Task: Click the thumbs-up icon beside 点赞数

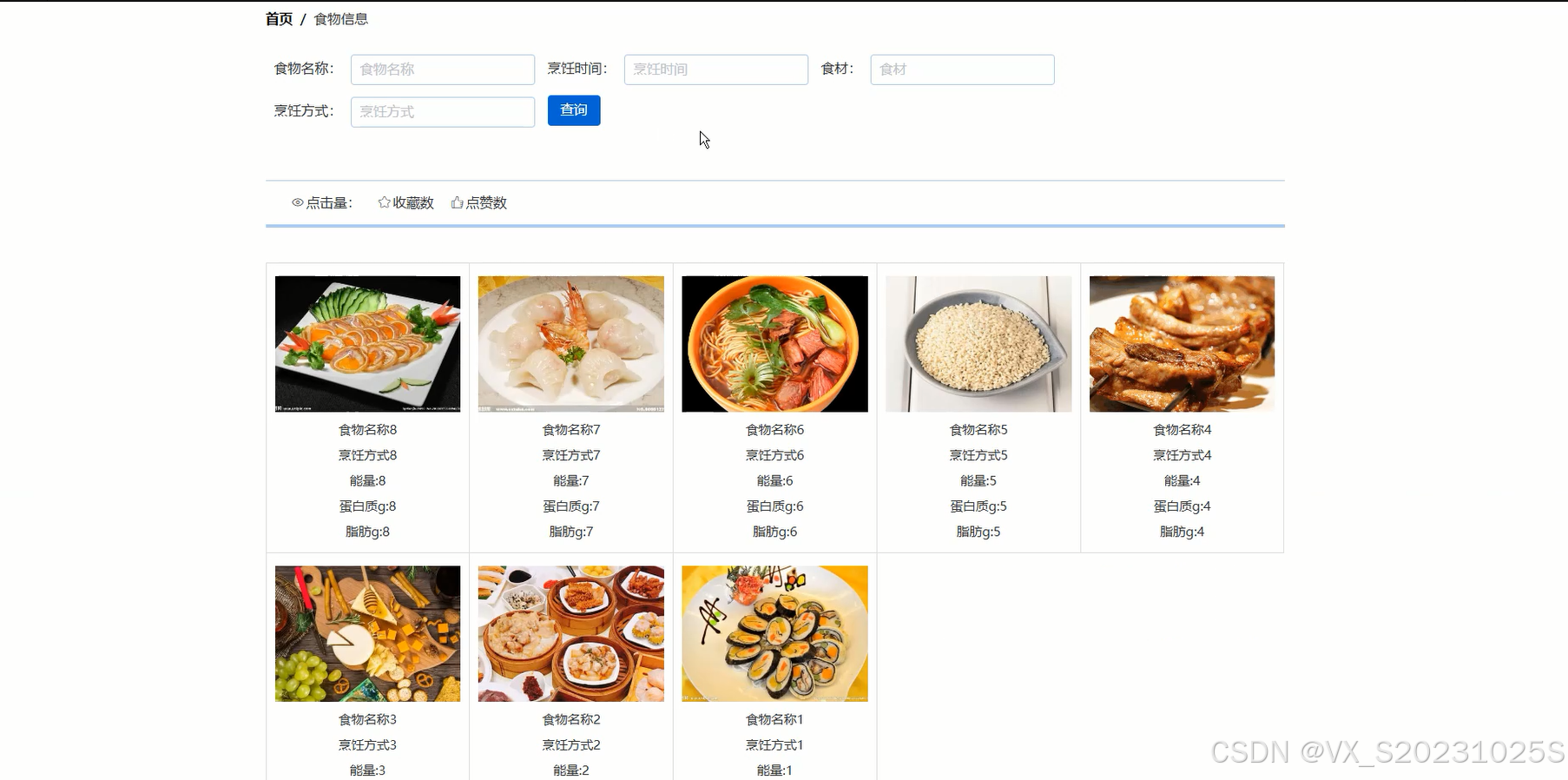Action: pos(457,202)
